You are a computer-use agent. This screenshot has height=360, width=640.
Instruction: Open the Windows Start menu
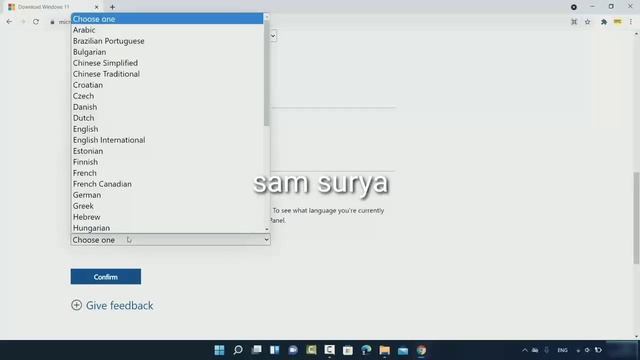click(x=219, y=350)
